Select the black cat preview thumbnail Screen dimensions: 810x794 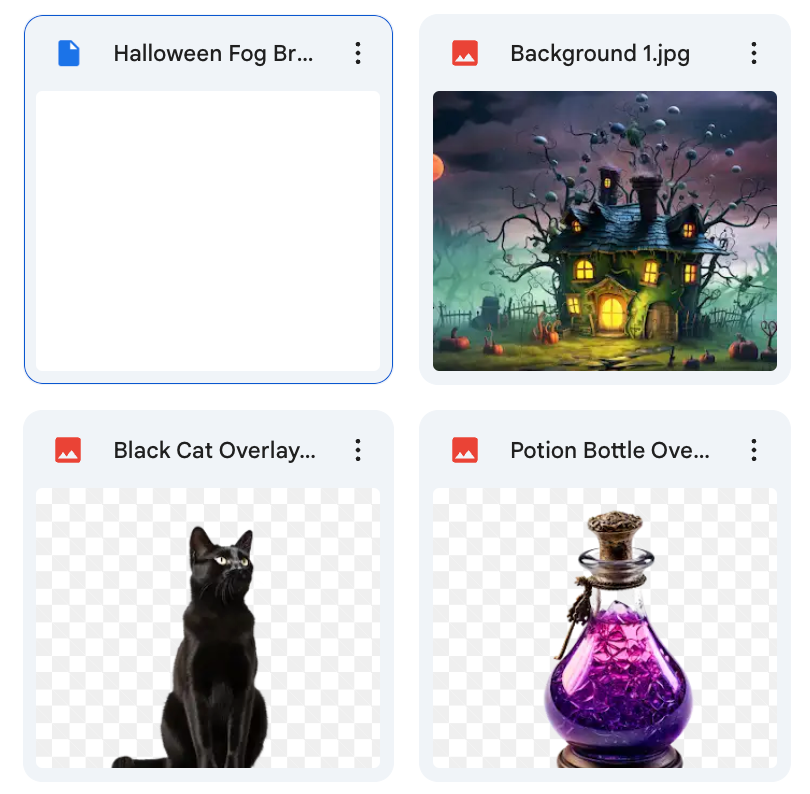208,628
